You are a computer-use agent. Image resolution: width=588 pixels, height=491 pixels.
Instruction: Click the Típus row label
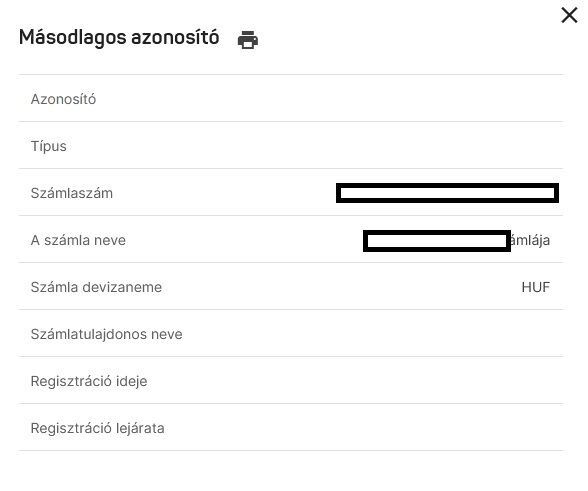[x=49, y=146]
